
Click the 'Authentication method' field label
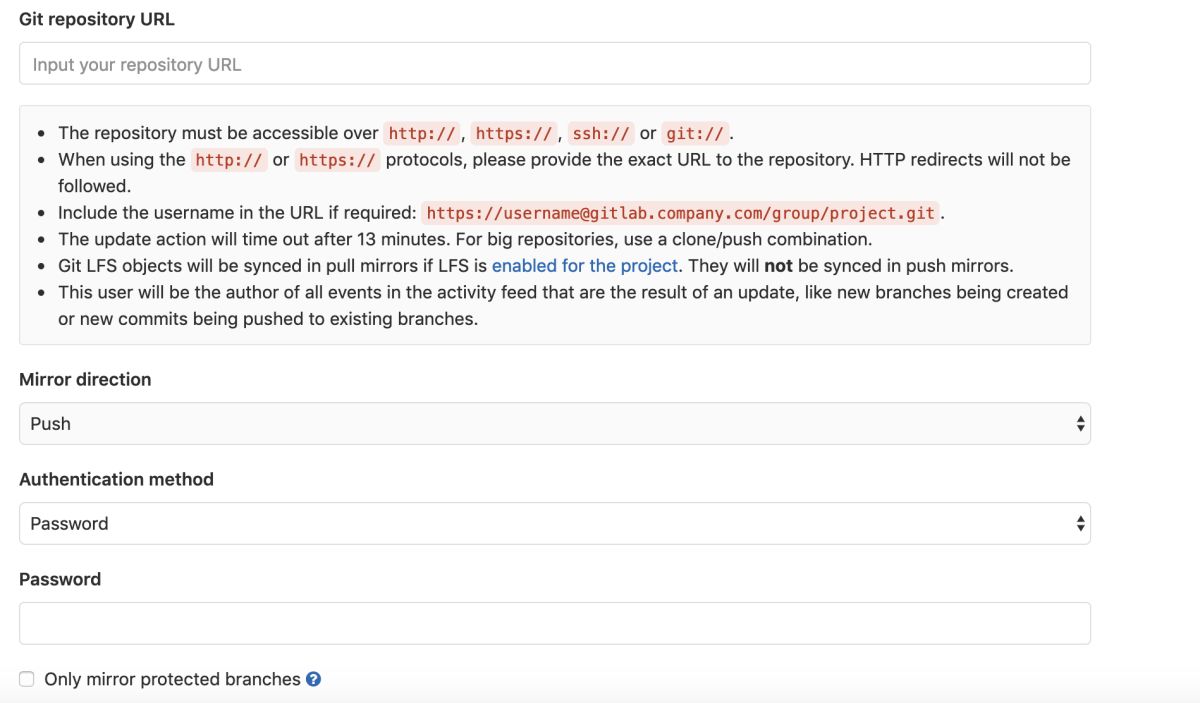[116, 479]
